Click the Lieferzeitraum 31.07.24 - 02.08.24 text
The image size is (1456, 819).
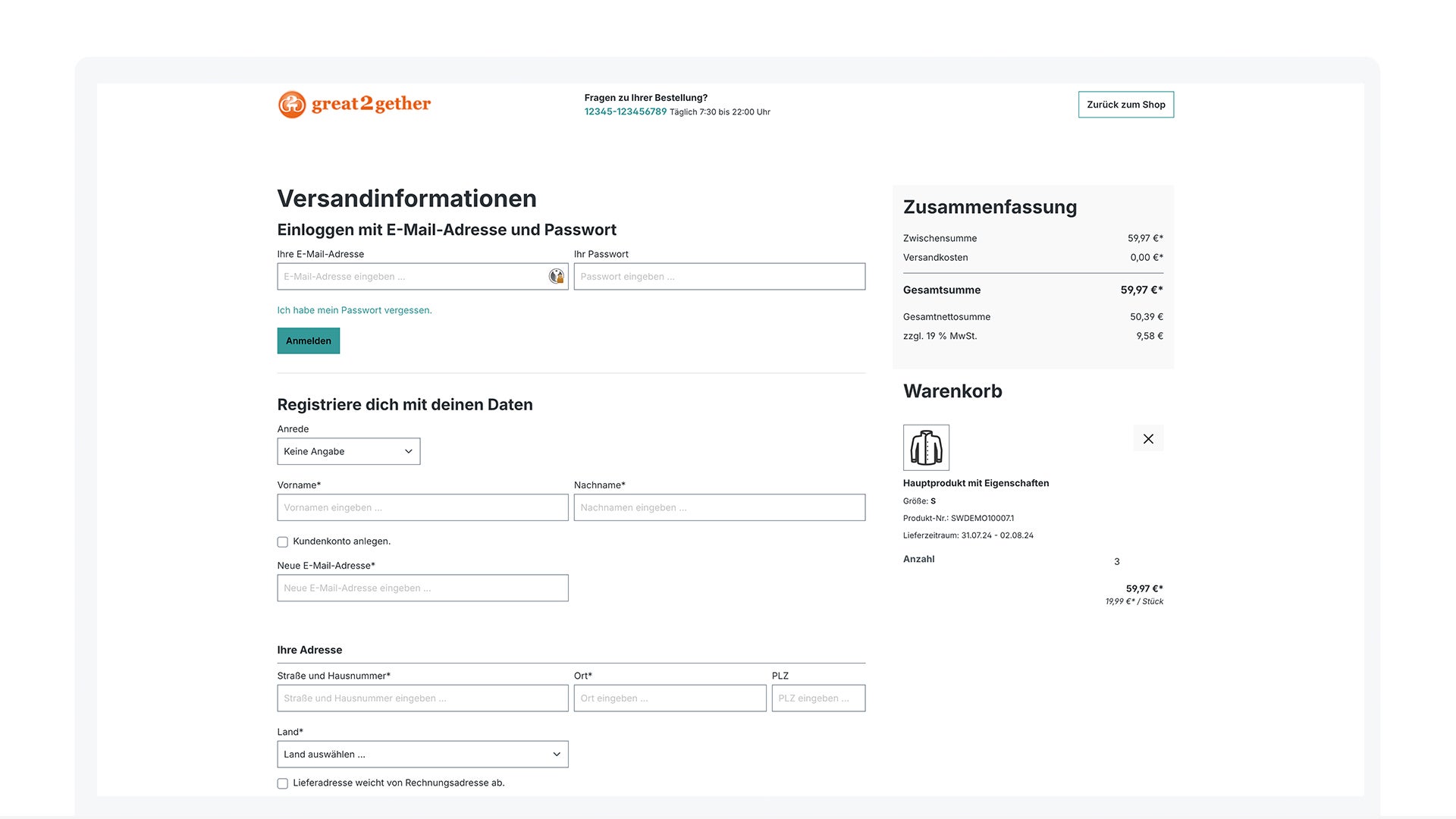[x=968, y=535]
